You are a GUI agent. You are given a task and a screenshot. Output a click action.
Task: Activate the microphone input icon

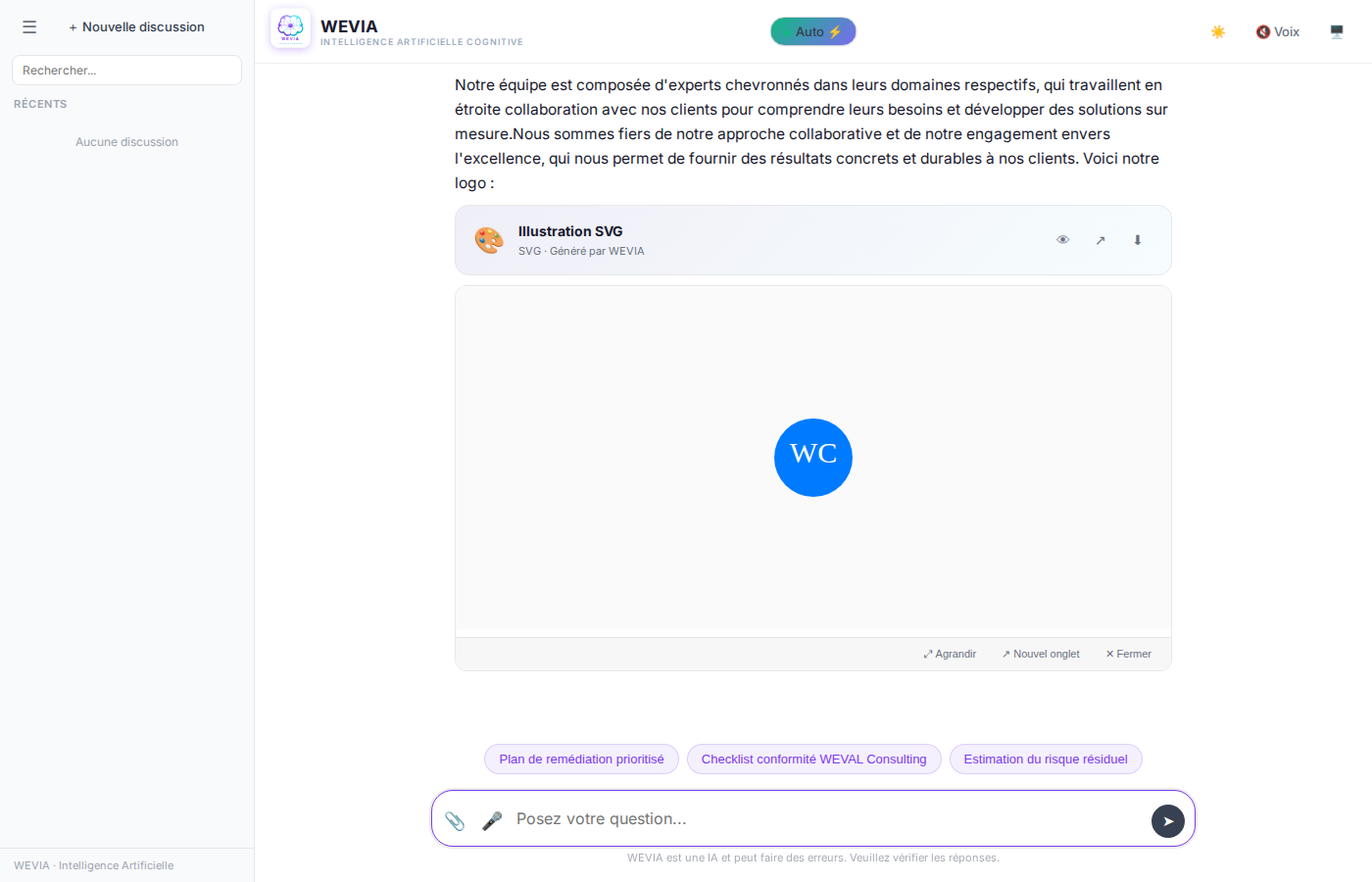coord(492,820)
